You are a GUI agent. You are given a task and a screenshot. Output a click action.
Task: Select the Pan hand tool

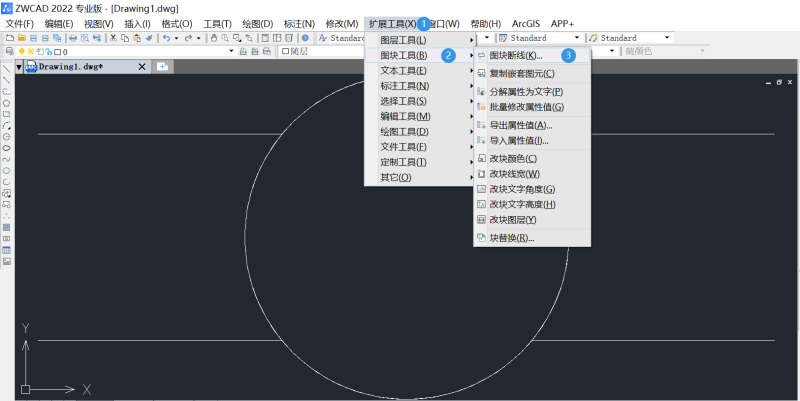coord(211,38)
